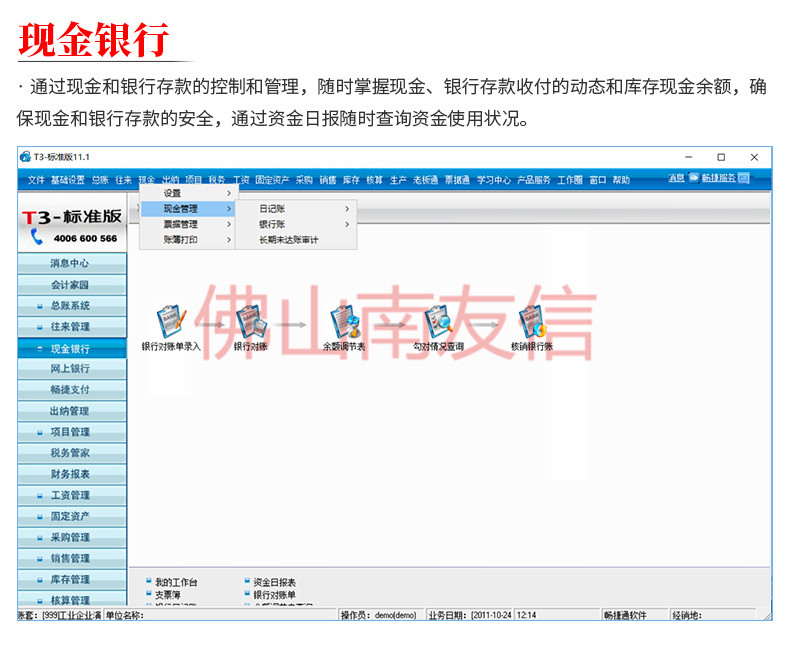Expand 采购管理 in the sidebar

40,538
